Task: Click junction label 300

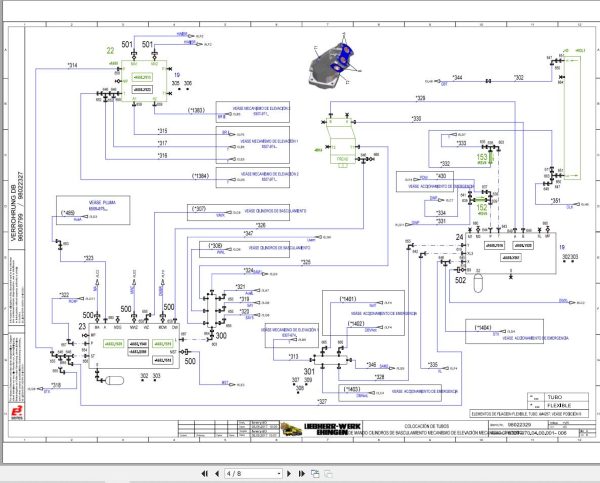Action: [x=221, y=336]
